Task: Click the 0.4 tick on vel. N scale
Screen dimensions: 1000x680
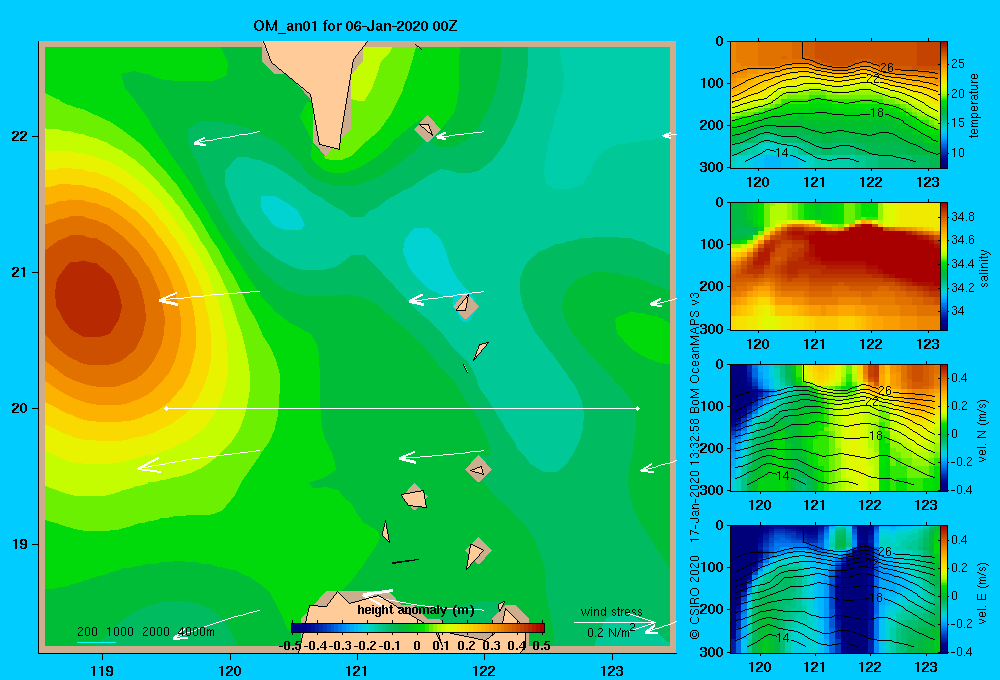Action: tap(959, 378)
